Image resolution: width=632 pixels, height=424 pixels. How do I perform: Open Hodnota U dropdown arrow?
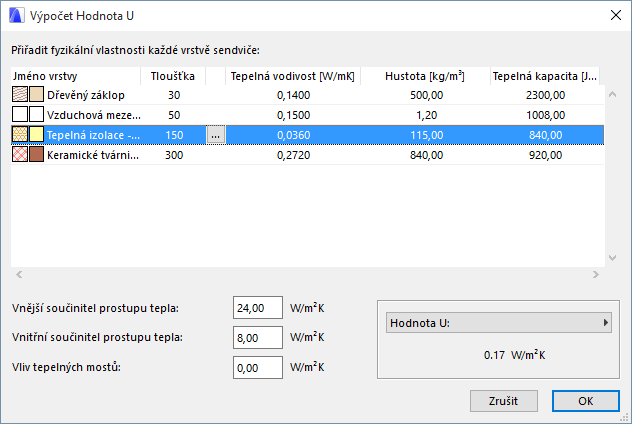pos(605,323)
